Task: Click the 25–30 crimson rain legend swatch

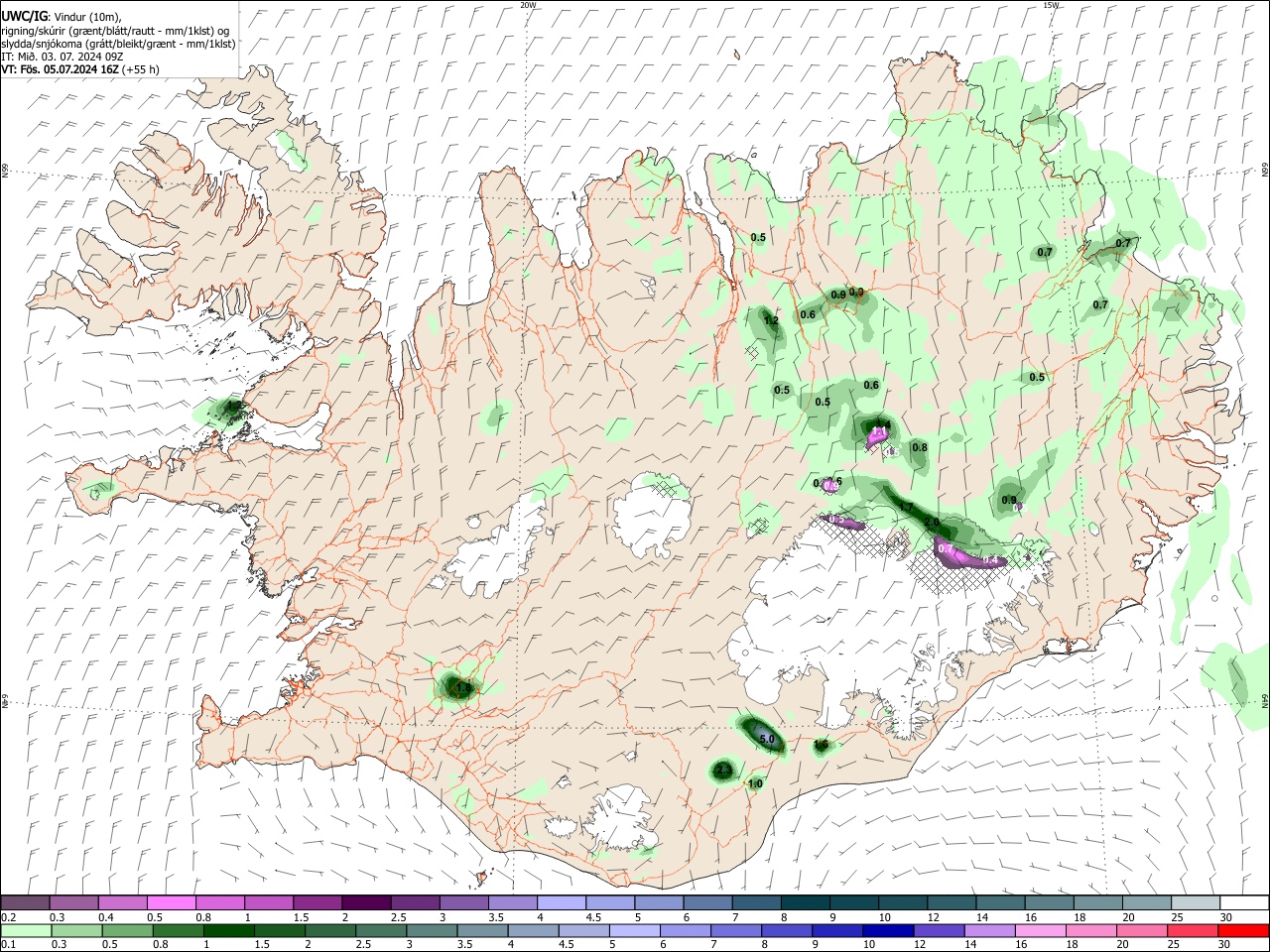Action: (1192, 930)
